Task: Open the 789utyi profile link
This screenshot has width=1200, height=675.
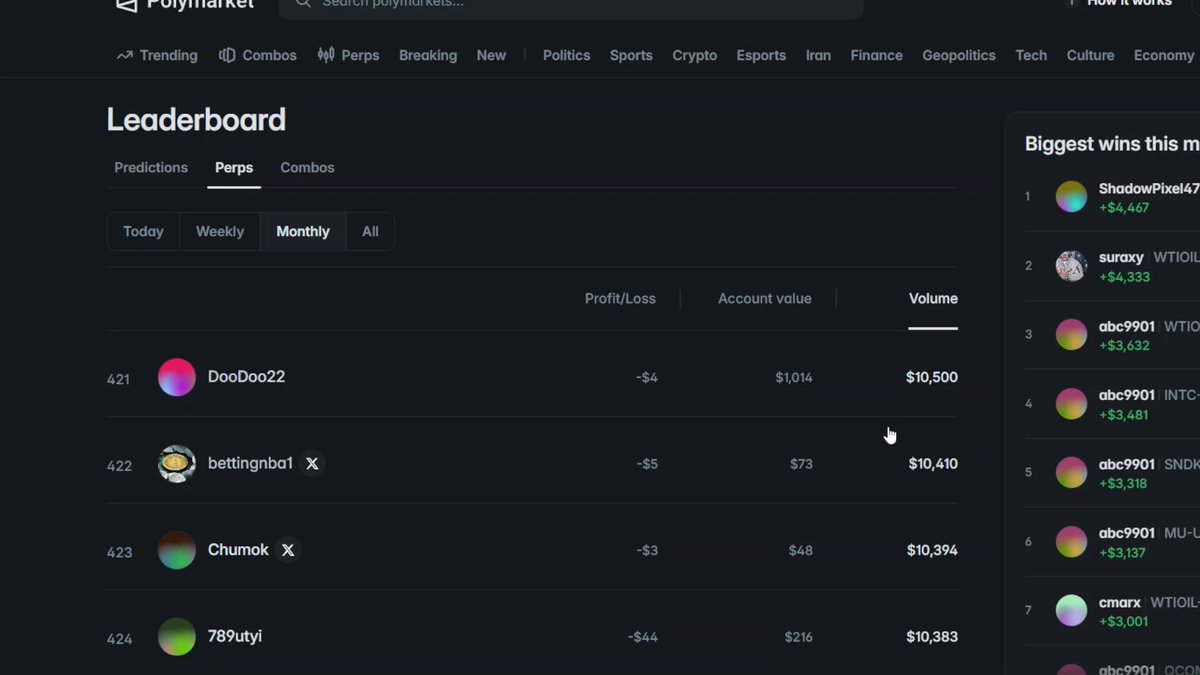Action: click(235, 637)
